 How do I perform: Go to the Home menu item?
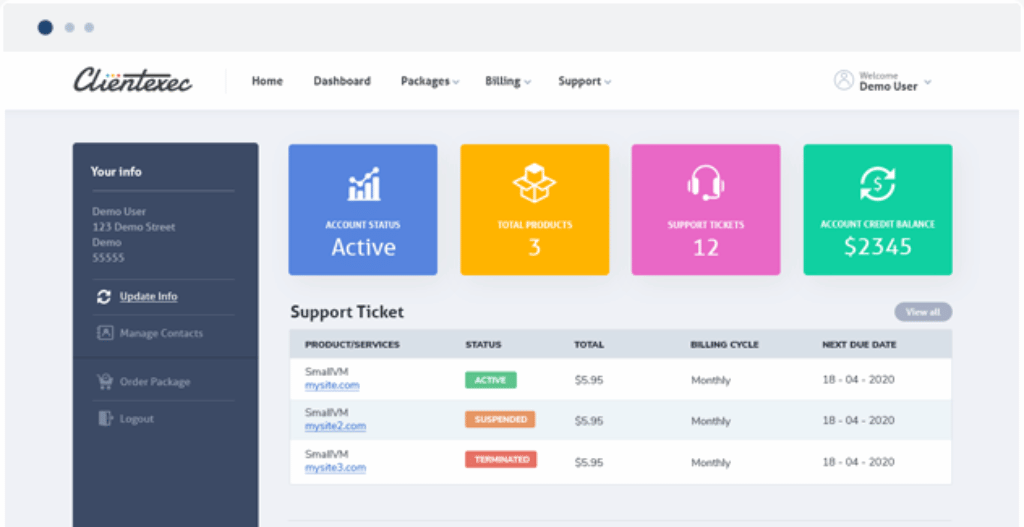[x=267, y=81]
